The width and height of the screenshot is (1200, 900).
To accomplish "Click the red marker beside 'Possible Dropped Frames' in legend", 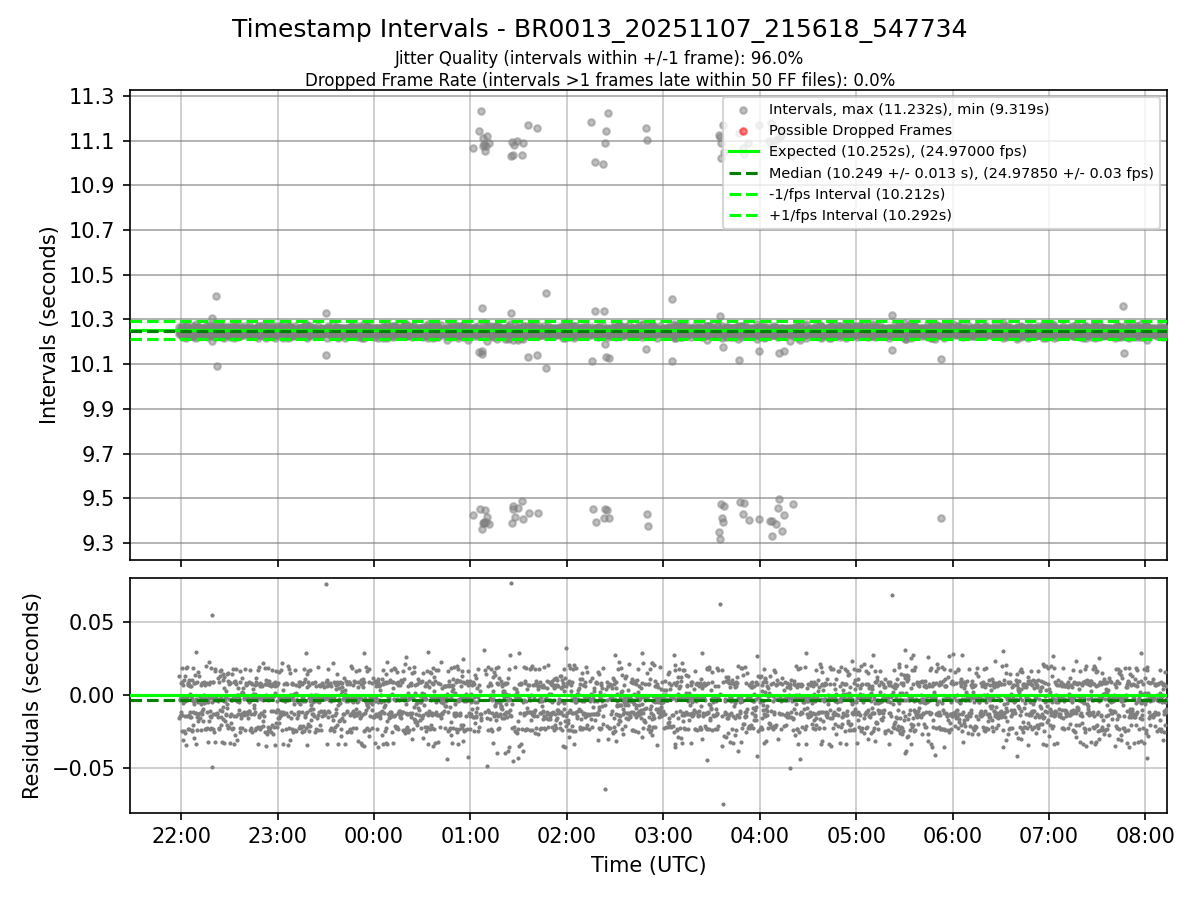I will pos(743,131).
